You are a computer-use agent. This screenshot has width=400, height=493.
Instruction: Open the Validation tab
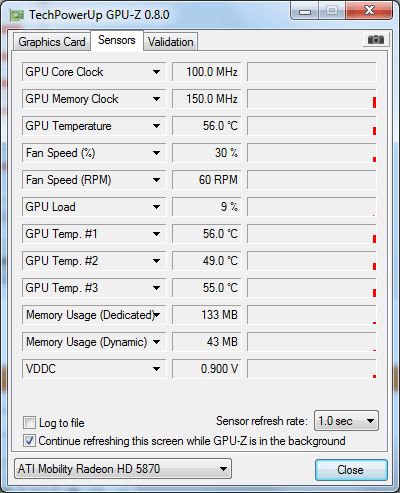(x=171, y=42)
